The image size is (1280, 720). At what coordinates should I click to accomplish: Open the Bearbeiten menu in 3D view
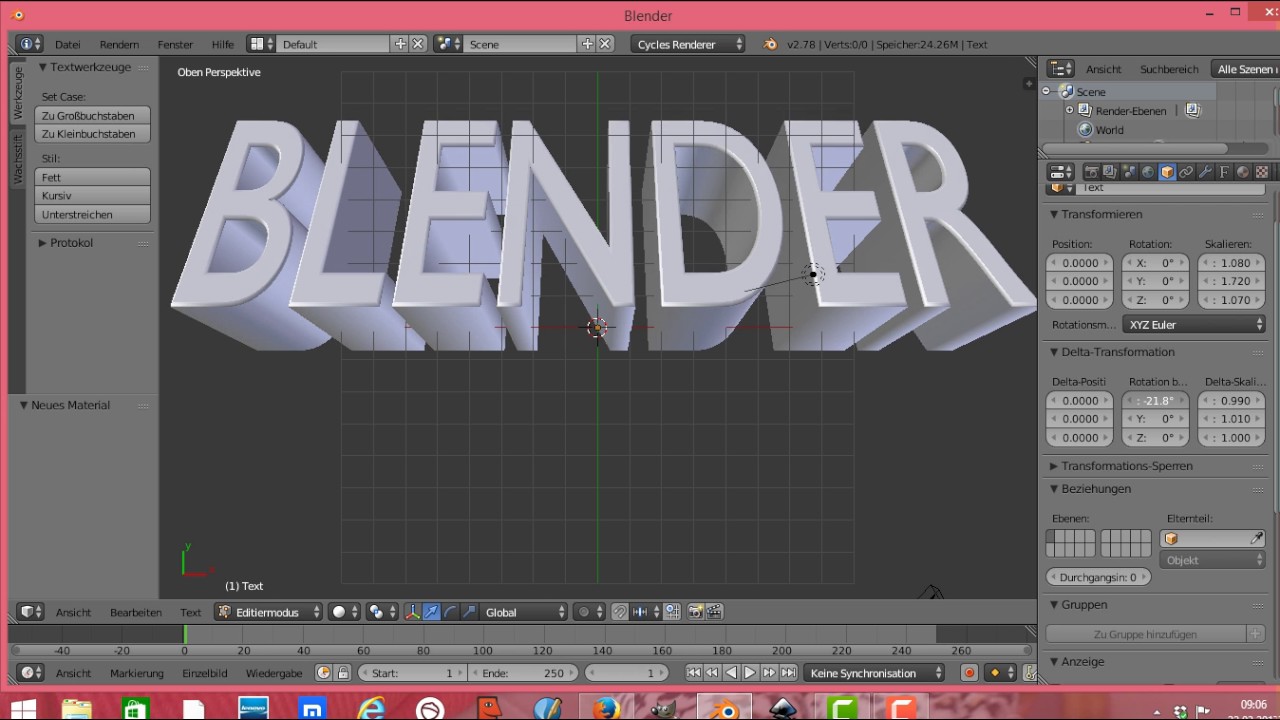coord(136,612)
